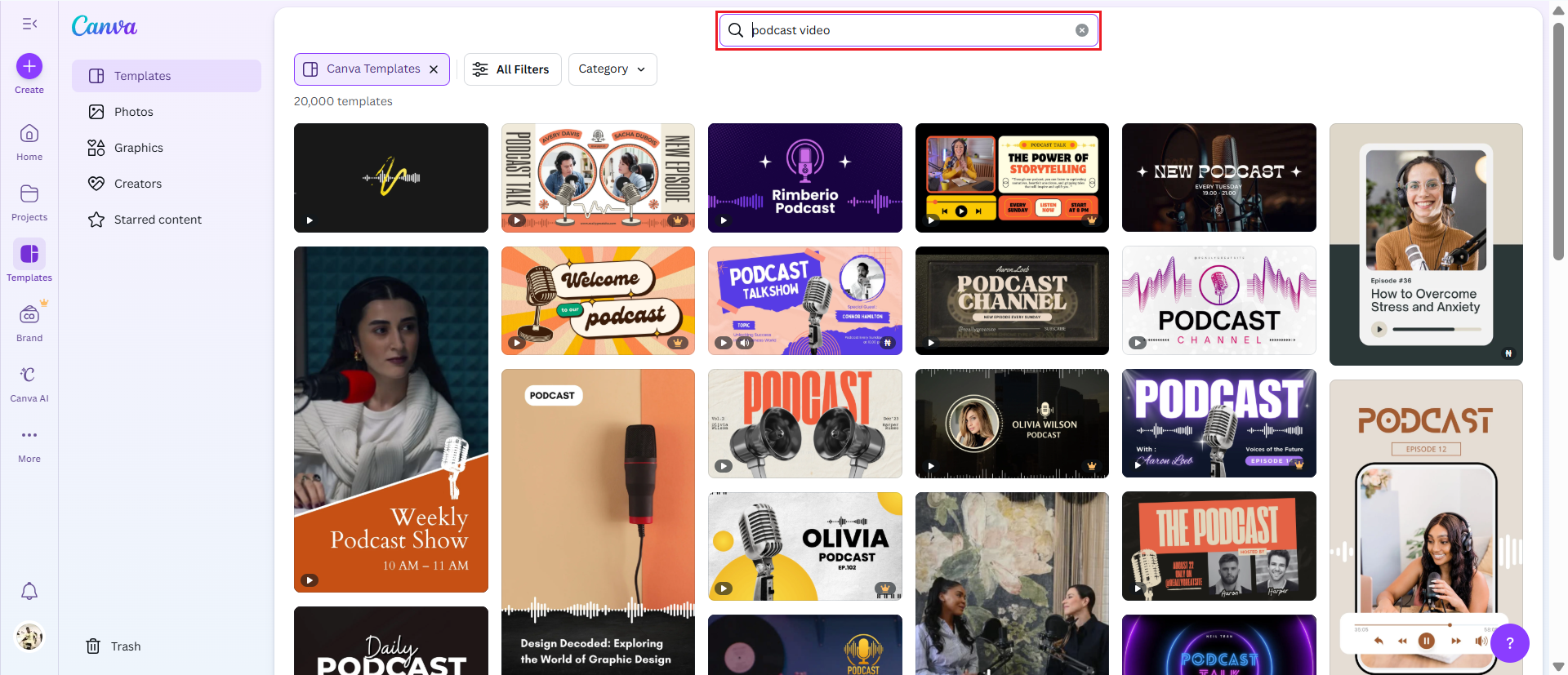Viewport: 1568px width, 675px height.
Task: Open Photos in the side panel
Action: (167, 112)
